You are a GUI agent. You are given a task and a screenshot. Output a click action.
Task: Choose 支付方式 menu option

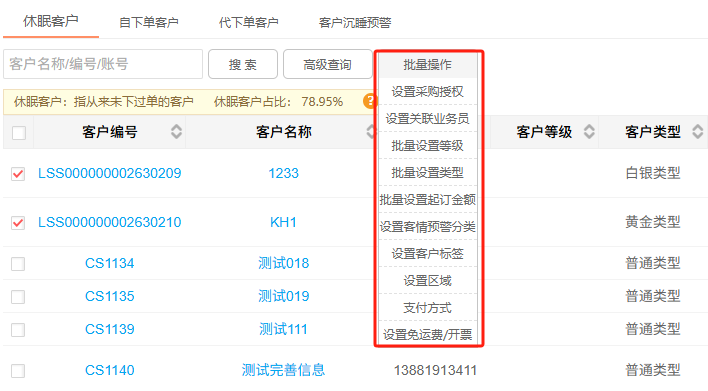[428, 308]
